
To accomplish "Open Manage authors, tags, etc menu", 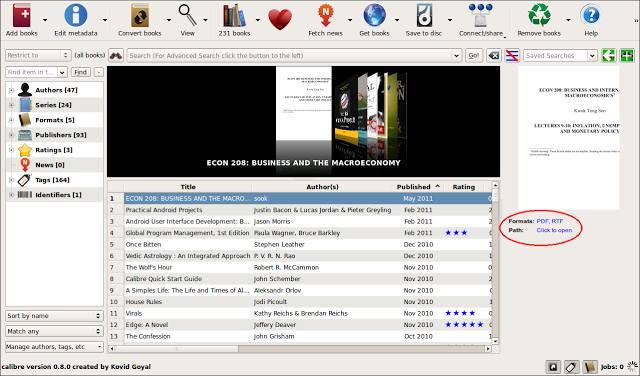I will [54, 347].
